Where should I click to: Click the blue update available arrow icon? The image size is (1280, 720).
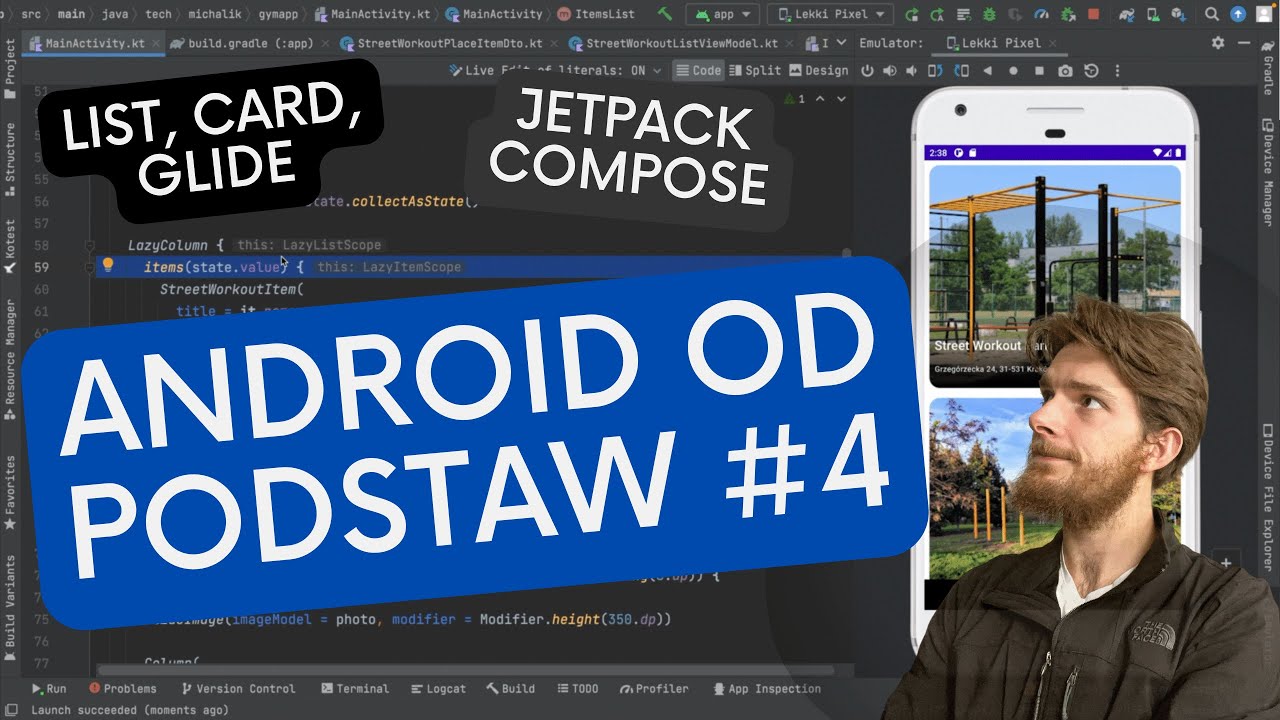tap(1238, 14)
